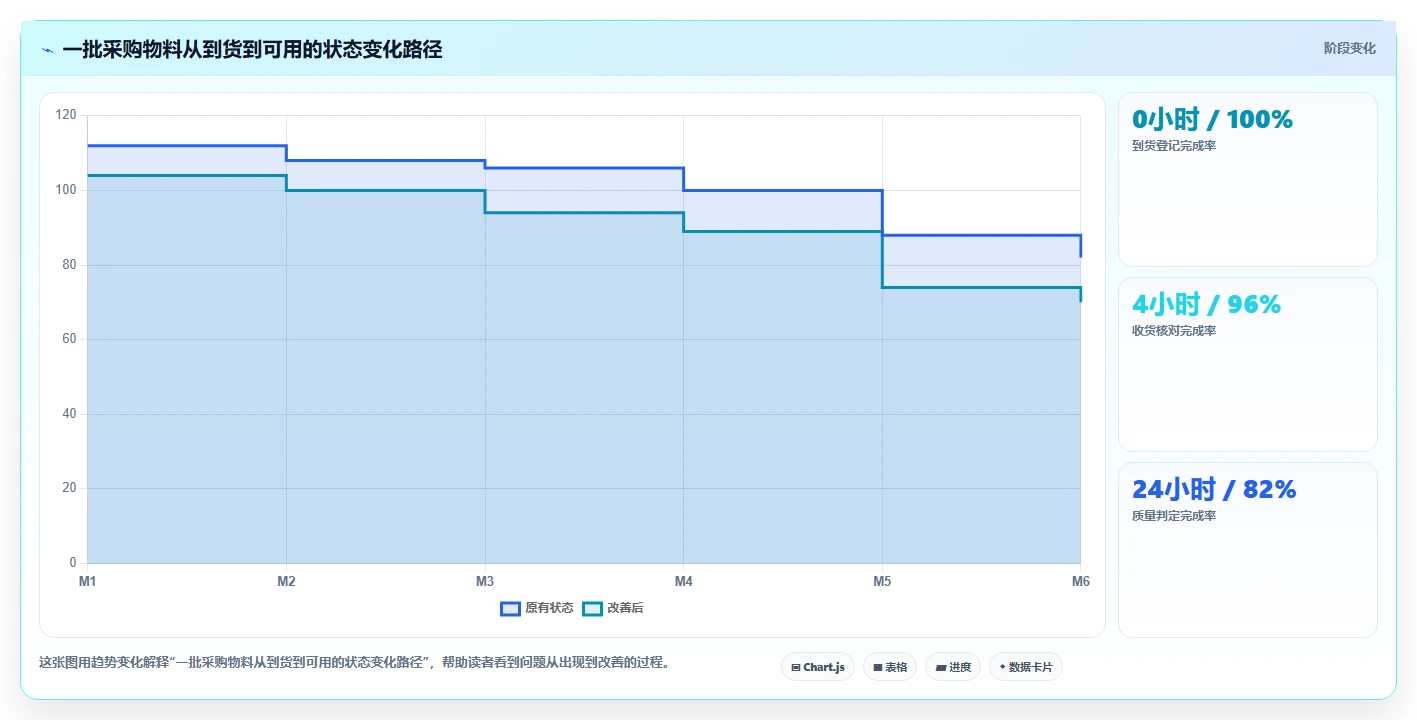Click the 20 y-axis value
The height and width of the screenshot is (720, 1417).
tap(69, 488)
